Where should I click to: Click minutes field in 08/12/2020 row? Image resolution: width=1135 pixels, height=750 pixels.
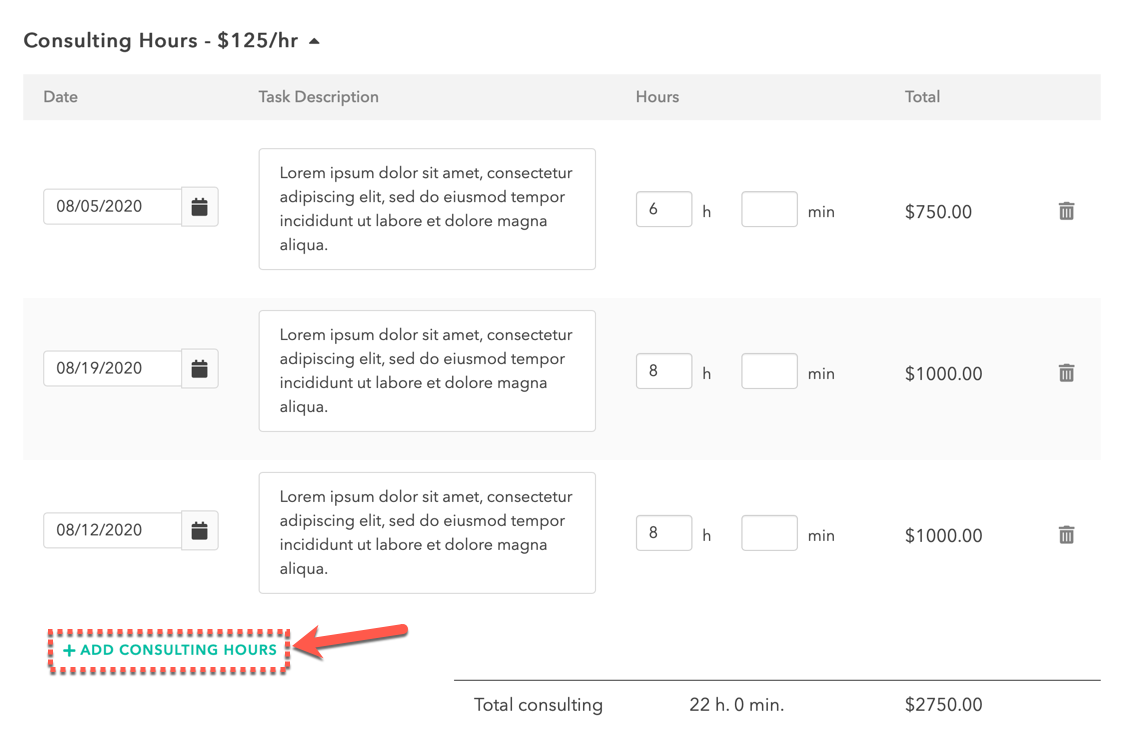tap(769, 533)
